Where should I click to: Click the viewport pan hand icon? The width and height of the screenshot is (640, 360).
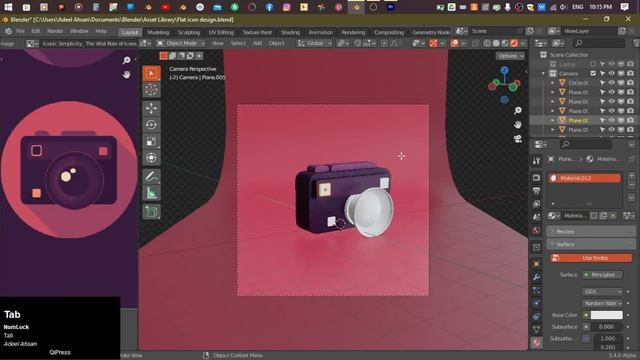518,124
